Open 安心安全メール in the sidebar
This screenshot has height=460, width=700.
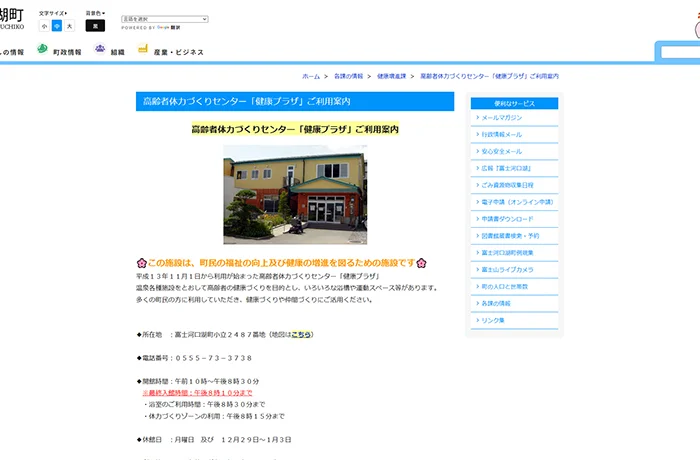501,151
